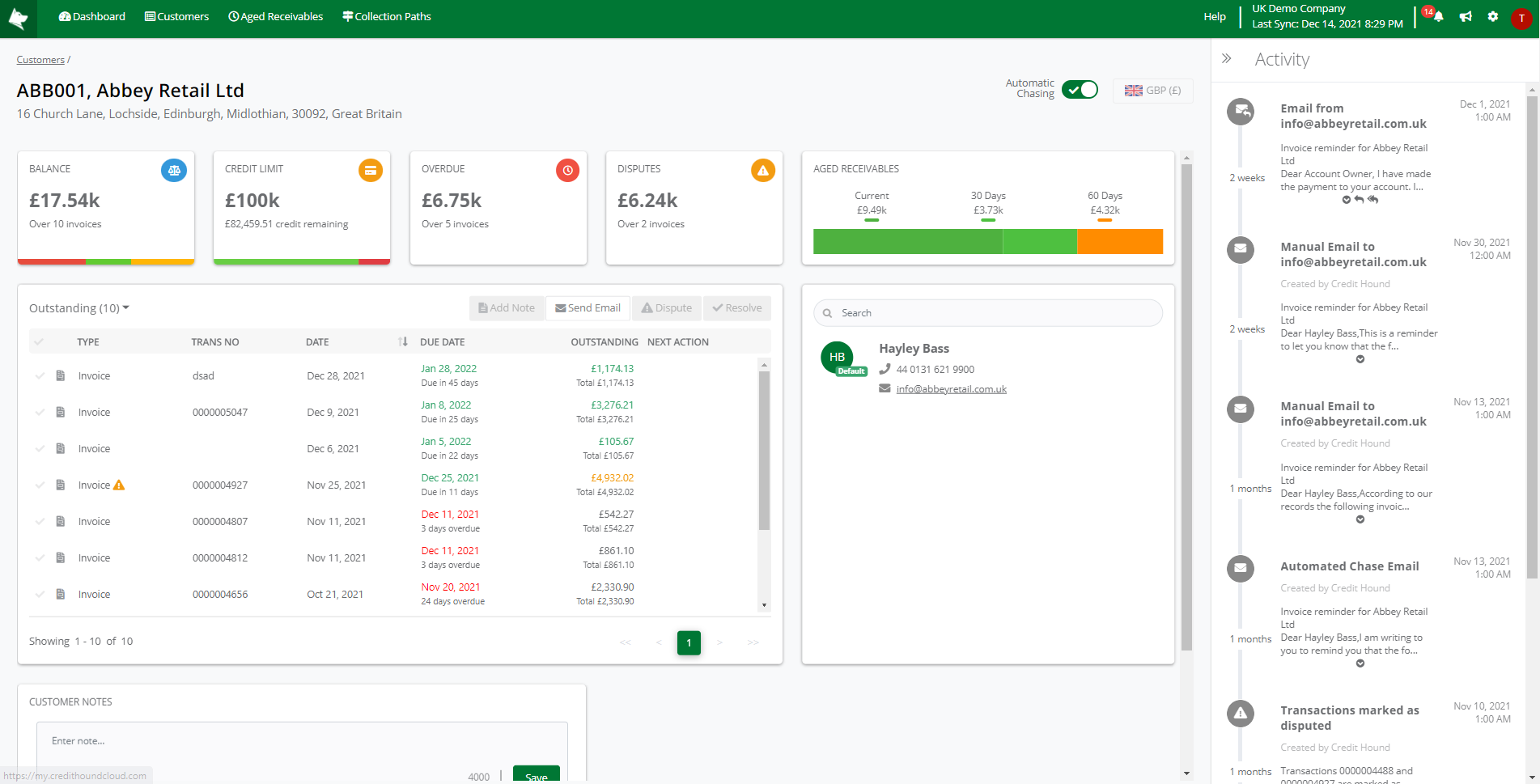
Task: Open the Collection Paths menu item
Action: coord(386,17)
